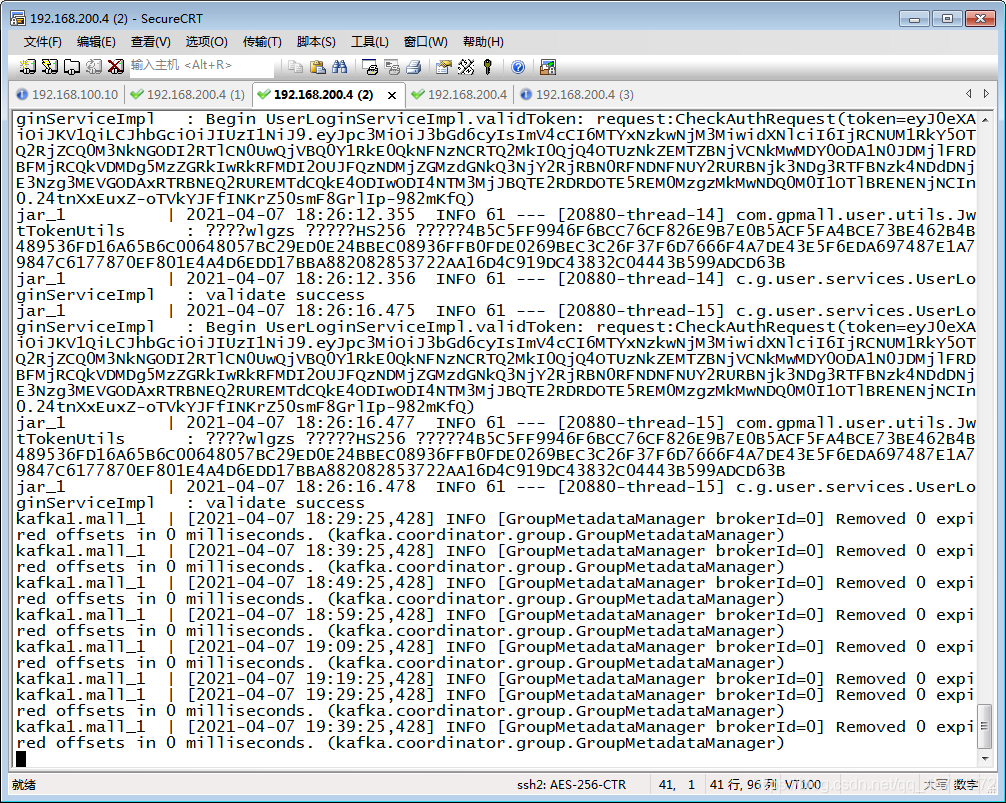Click the terminal scrollbar up arrow
The width and height of the screenshot is (1006, 803).
tap(985, 119)
